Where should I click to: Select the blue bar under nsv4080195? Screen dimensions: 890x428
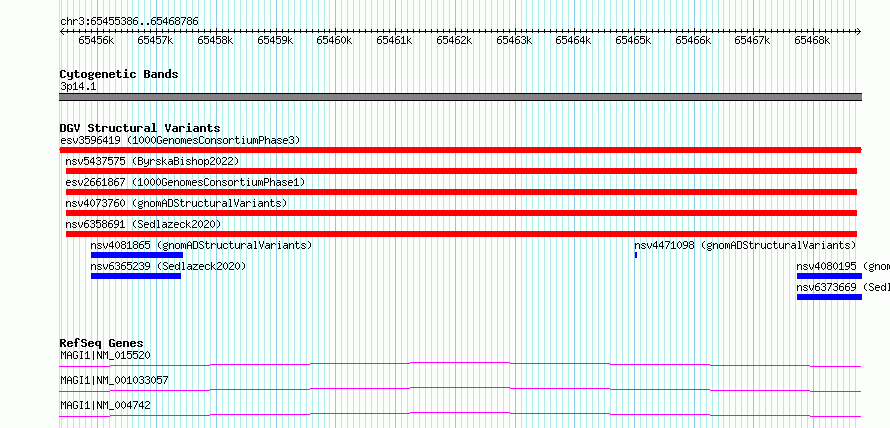829,276
